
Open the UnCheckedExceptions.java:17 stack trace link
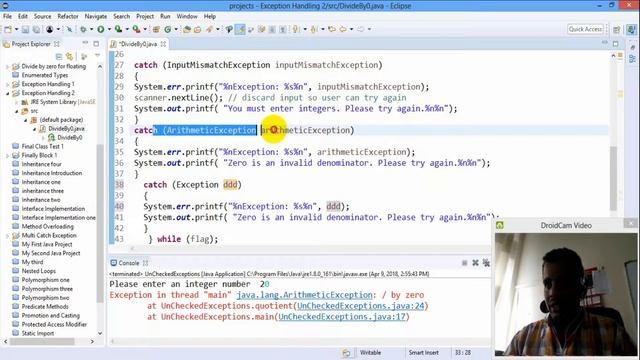342,317
